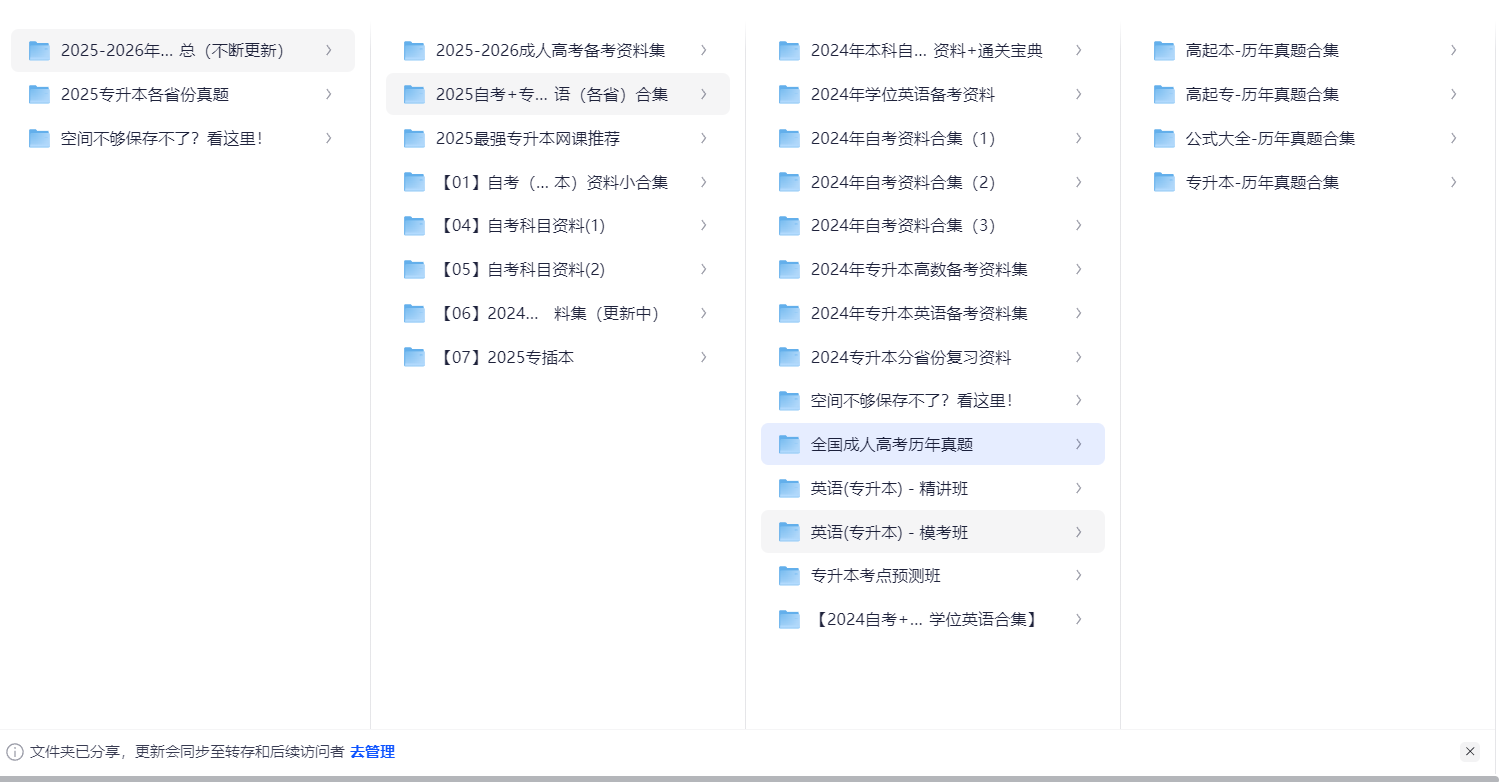Open folder name 2025最强专升本网课推荐
Image resolution: width=1500 pixels, height=782 pixels.
pos(528,138)
